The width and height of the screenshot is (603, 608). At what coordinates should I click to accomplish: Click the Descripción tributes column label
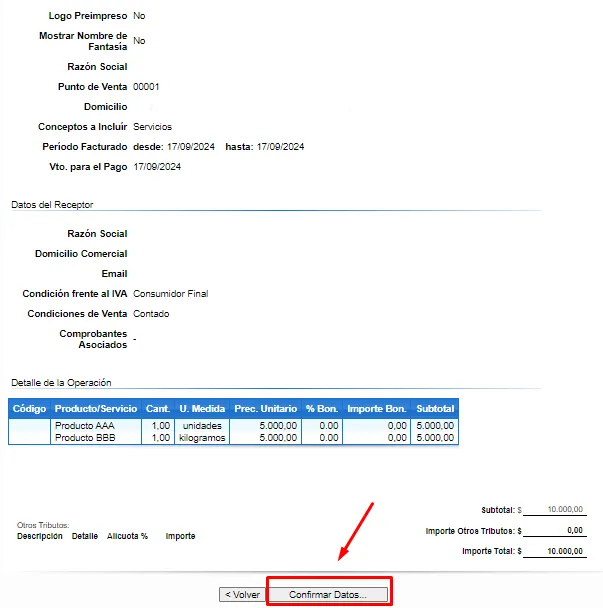click(40, 536)
